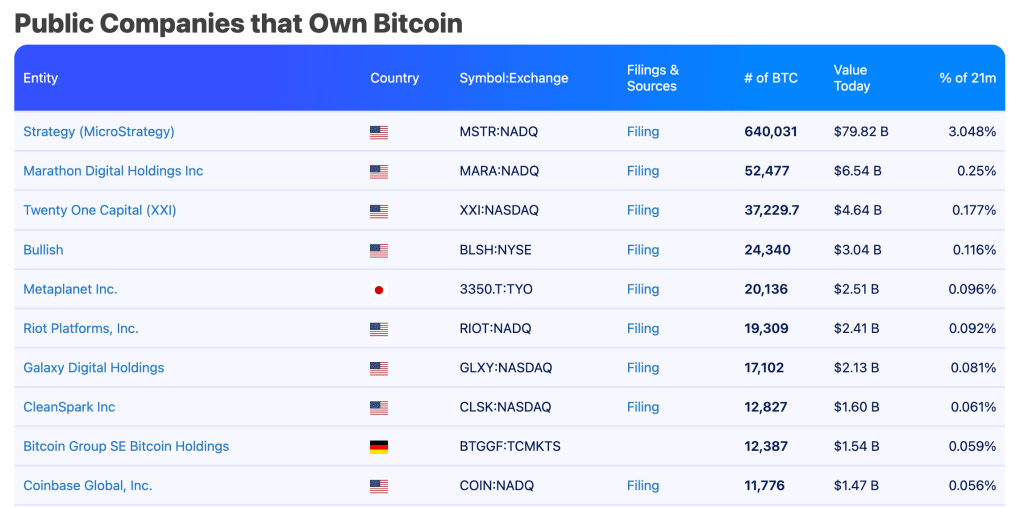Click the US flag in the Strategy row
Screen dimensions: 1024x507
click(x=378, y=132)
